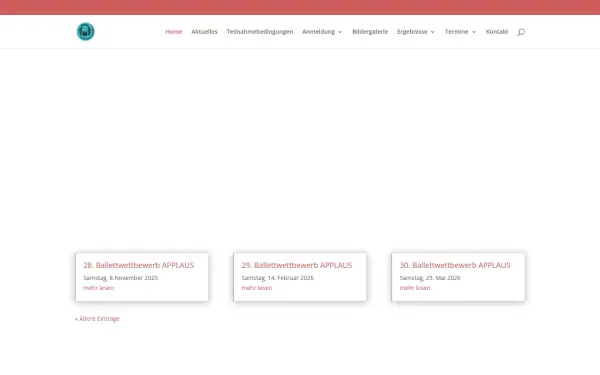Expand the Termine dropdown chevron

coord(474,32)
